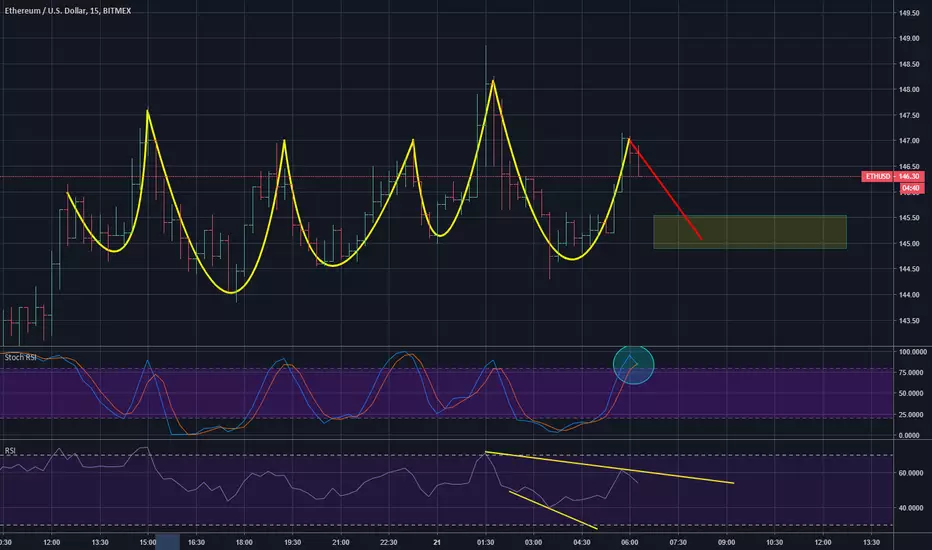Click the 146.50 price axis label
932x550 pixels.
(x=909, y=166)
